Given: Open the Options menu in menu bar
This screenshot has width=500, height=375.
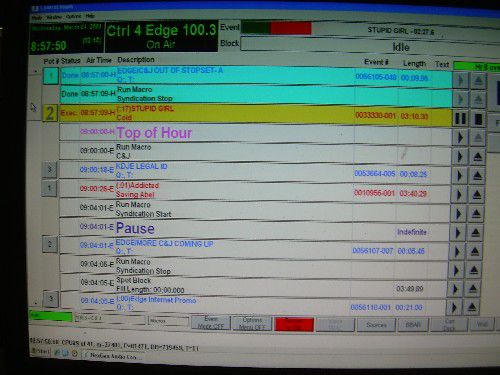Looking at the screenshot, I should point(74,16).
